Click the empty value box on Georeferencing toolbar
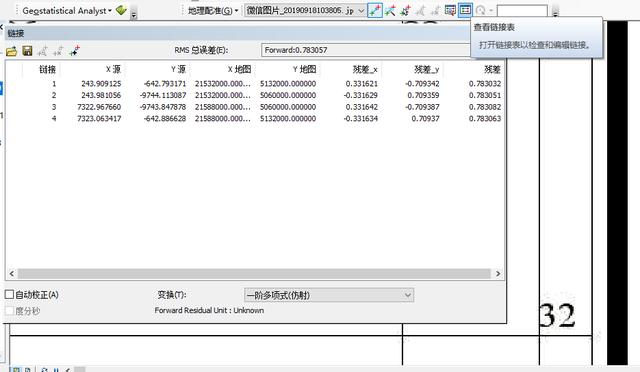The width and height of the screenshot is (640, 372). [x=522, y=11]
